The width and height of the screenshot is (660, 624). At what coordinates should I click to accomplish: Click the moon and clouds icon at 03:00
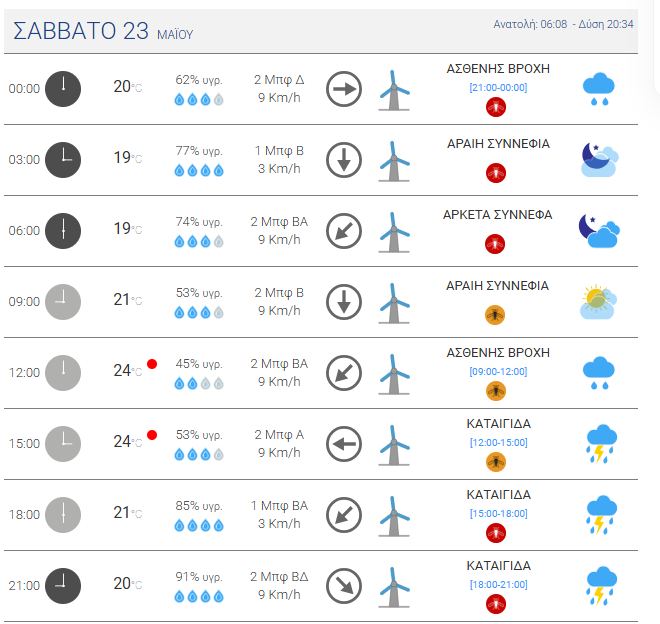tap(599, 160)
